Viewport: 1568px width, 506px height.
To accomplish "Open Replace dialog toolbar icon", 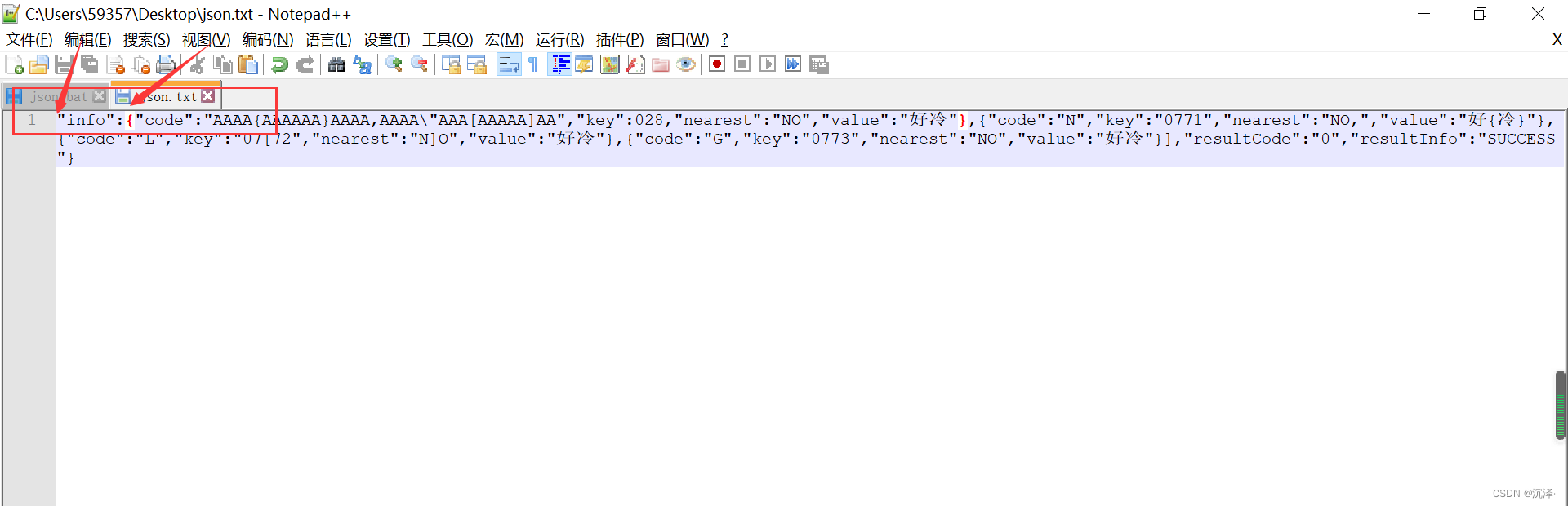I will 362,64.
